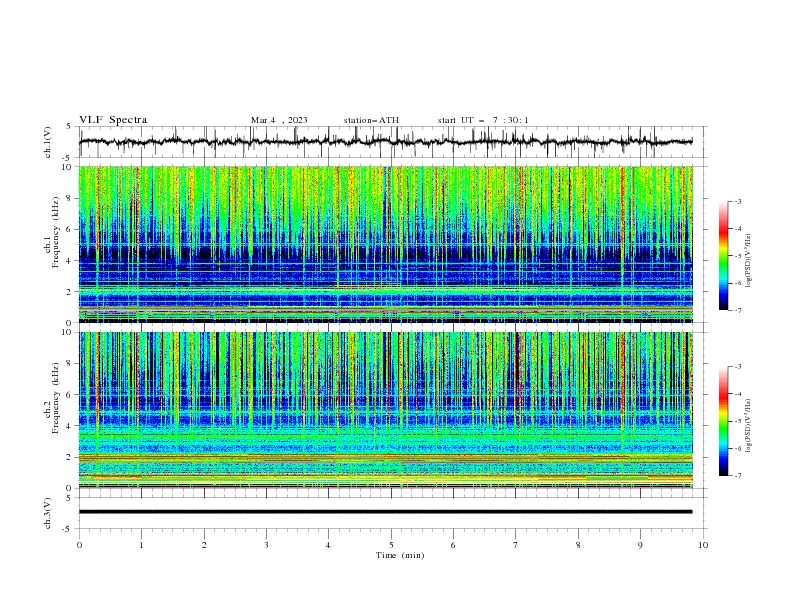
Task: Click the date text "Mar.4 , 2023"
Action: (x=279, y=120)
